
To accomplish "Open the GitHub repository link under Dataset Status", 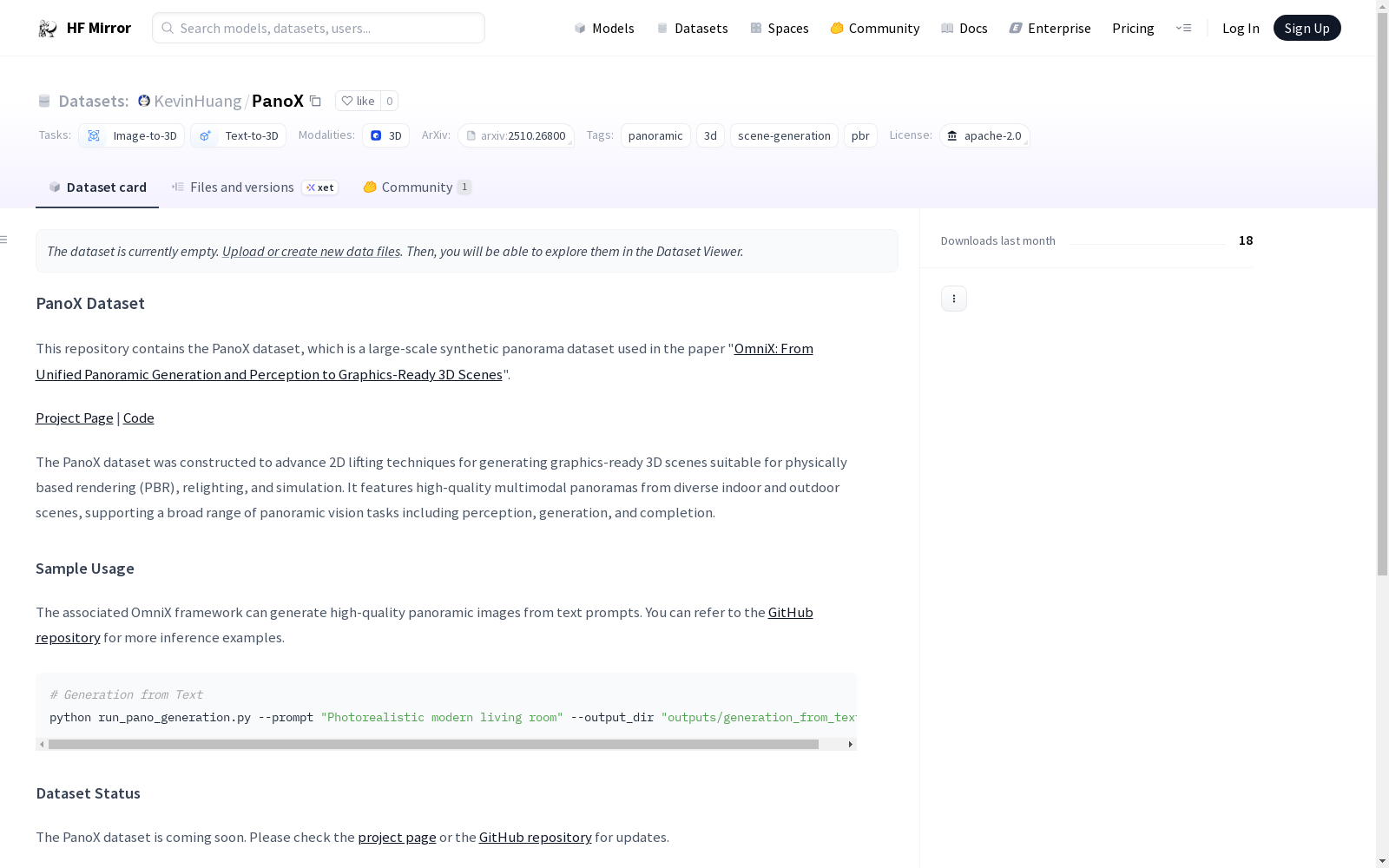I will click(536, 838).
